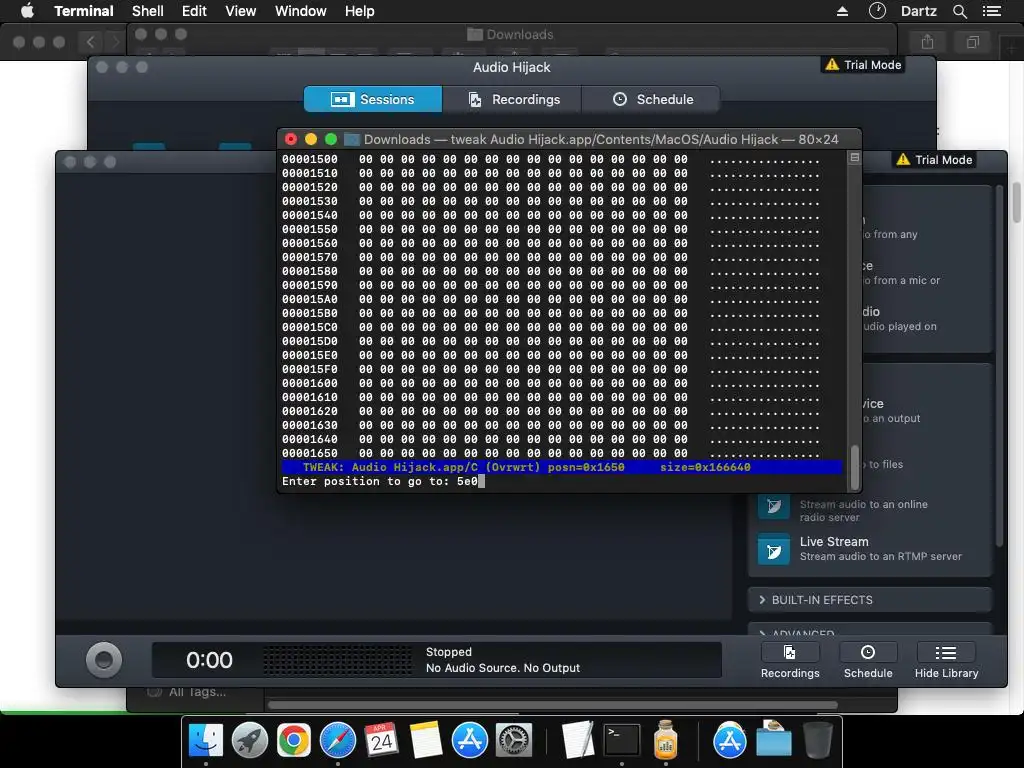Click the Live Stream block icon

point(774,549)
